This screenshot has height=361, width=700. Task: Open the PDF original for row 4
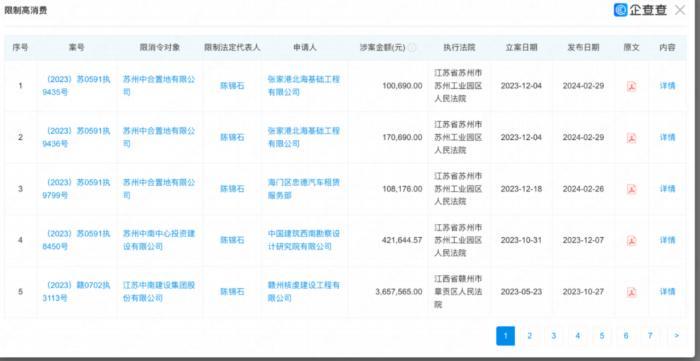631,241
